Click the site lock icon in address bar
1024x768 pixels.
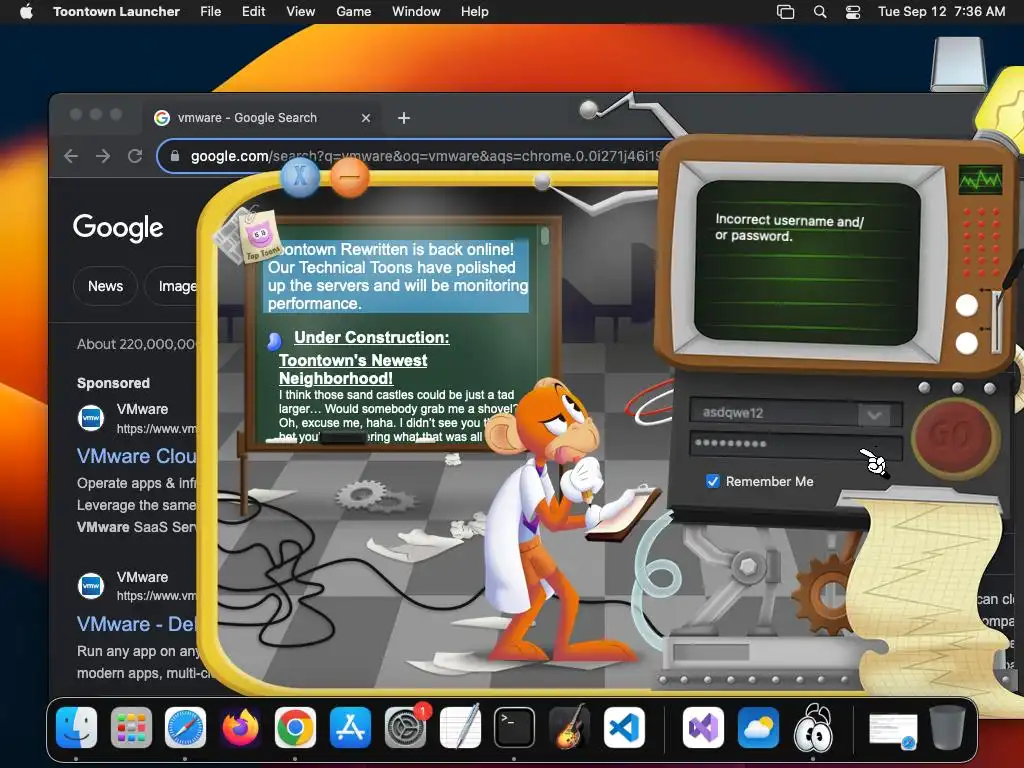pos(174,156)
